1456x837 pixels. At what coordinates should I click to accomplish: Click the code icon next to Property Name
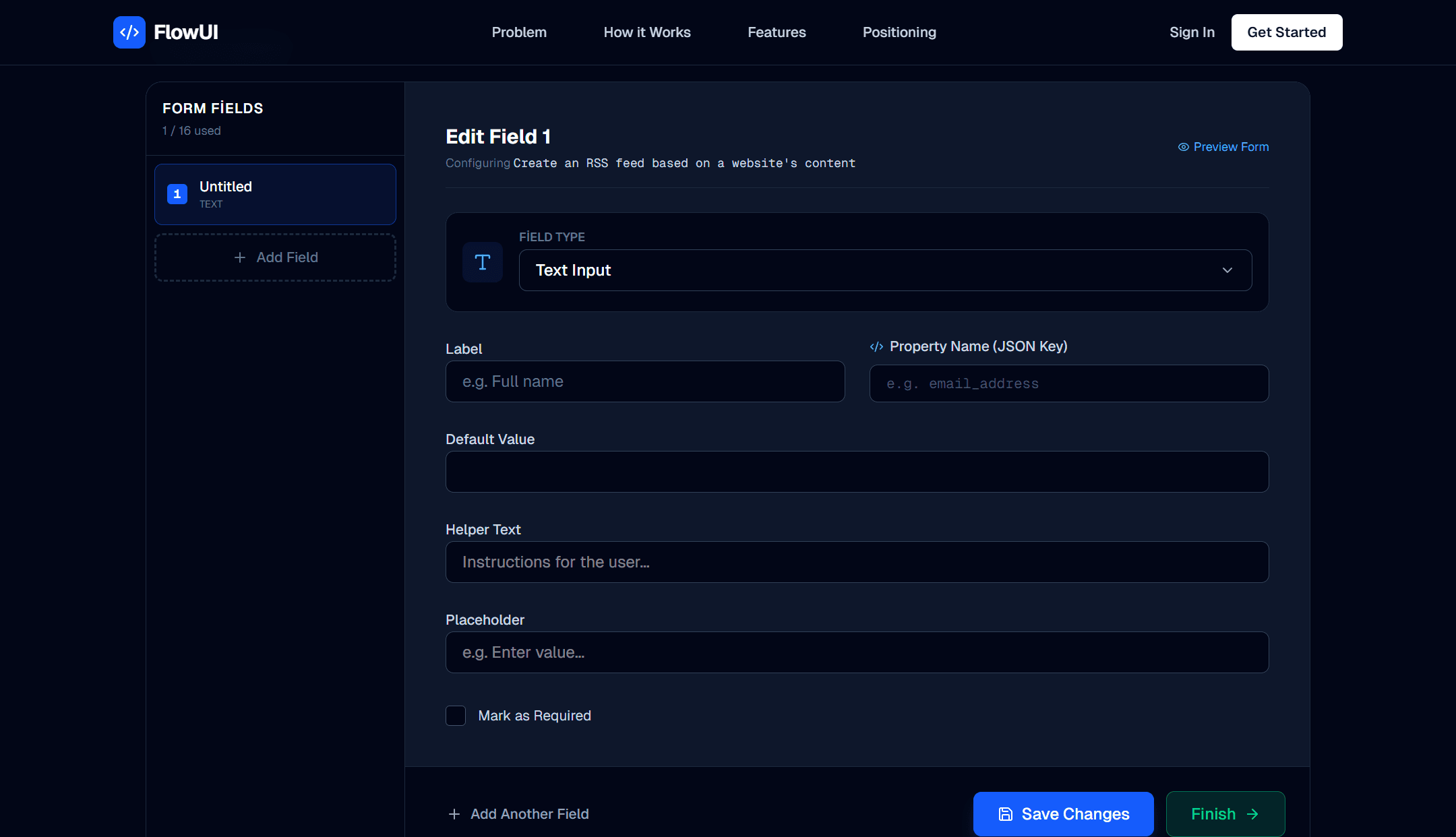click(x=876, y=346)
